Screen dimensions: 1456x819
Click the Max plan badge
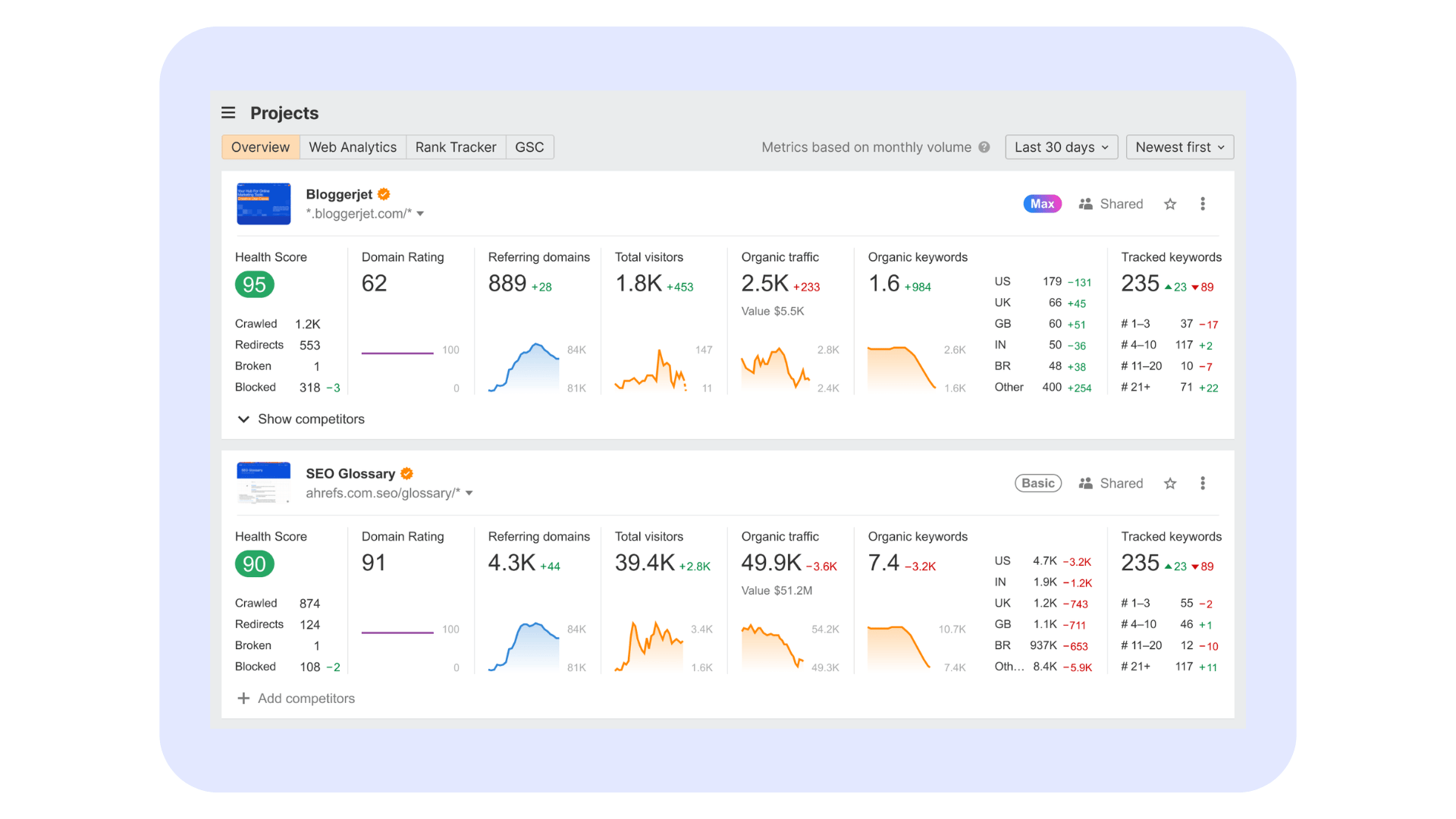tap(1042, 204)
